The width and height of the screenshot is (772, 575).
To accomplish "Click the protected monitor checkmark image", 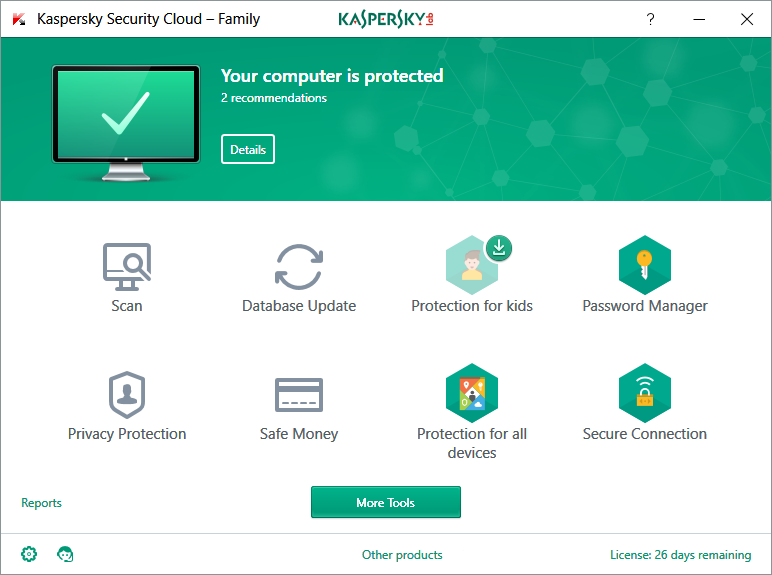I will (x=126, y=123).
